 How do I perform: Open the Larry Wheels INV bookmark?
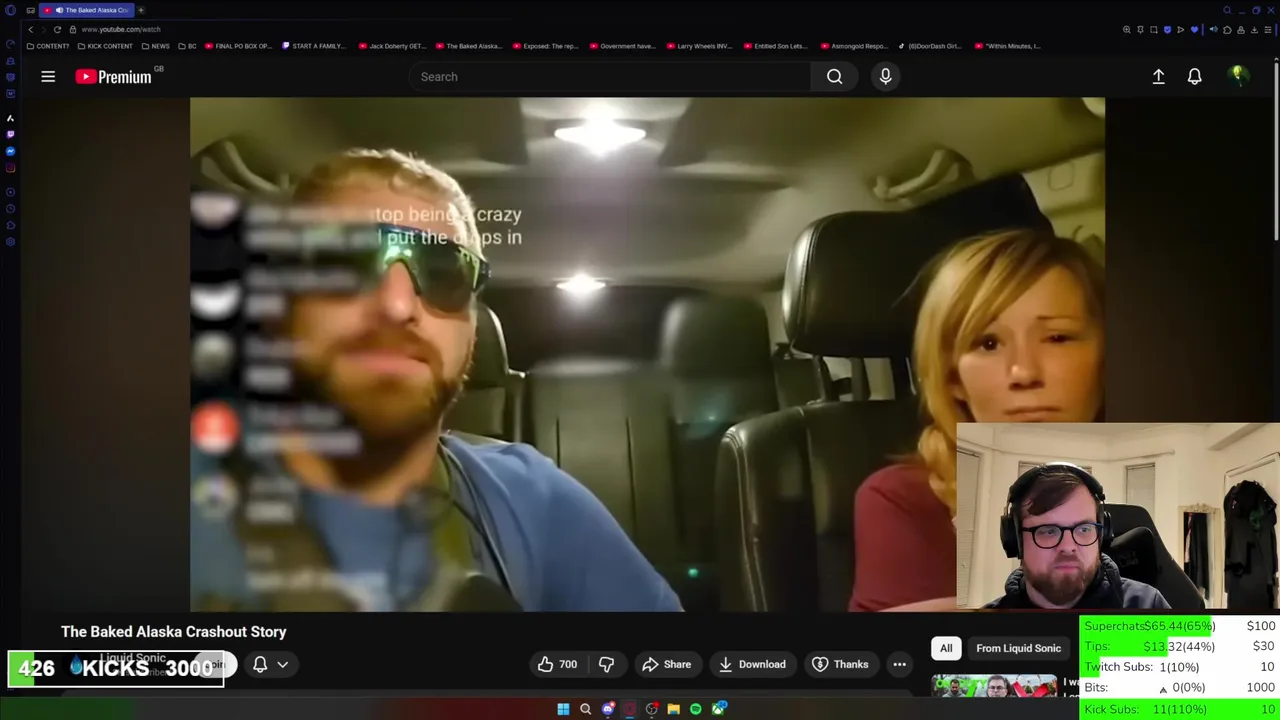tap(699, 46)
